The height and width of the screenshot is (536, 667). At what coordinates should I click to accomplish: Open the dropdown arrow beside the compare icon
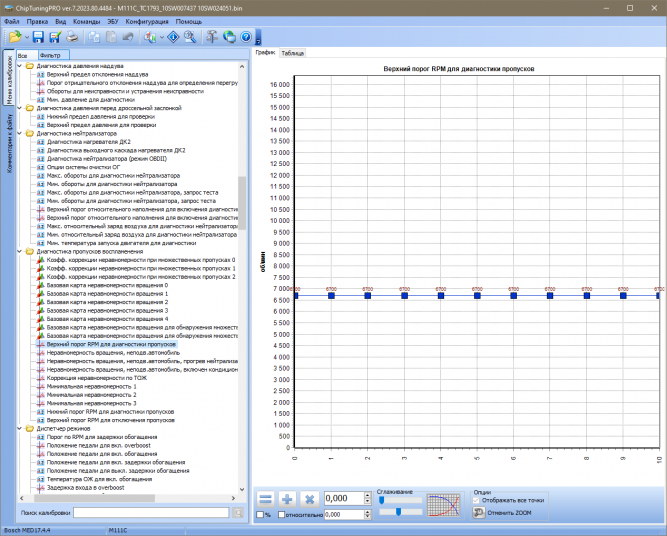[162, 37]
